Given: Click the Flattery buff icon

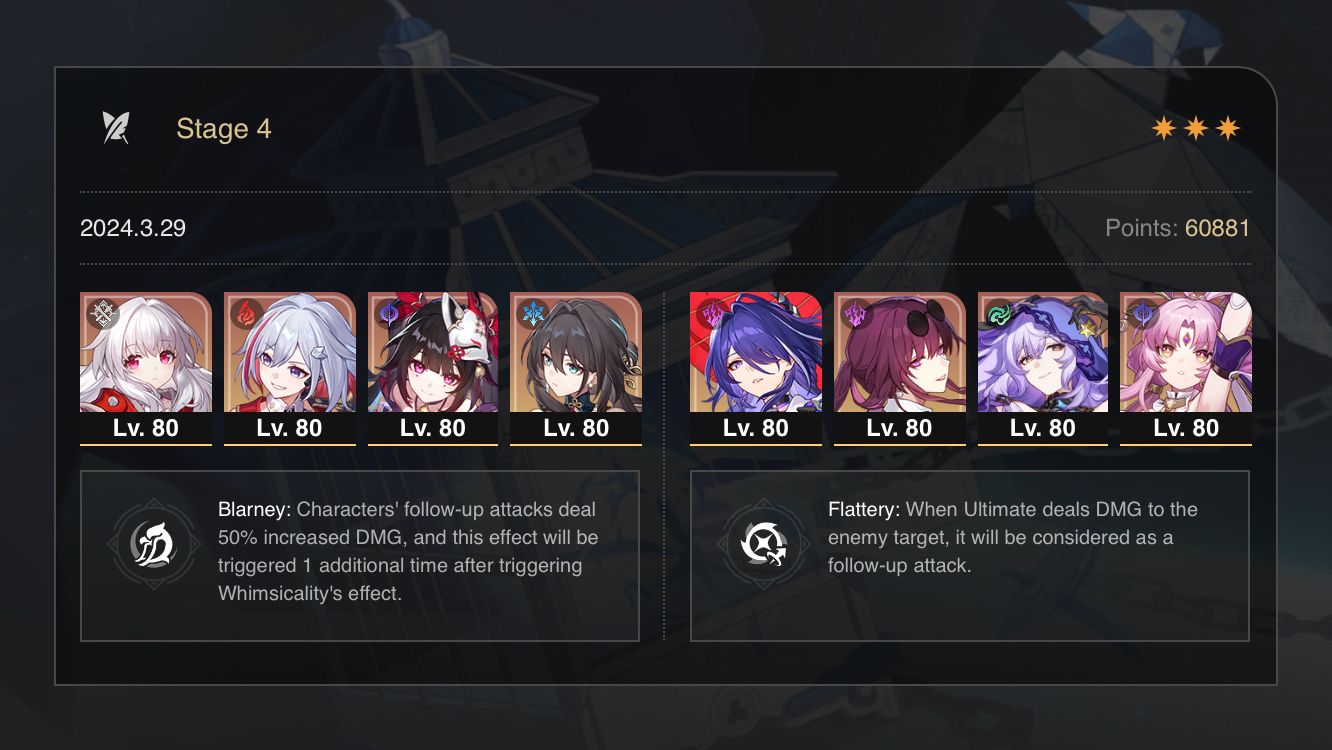Looking at the screenshot, I should [x=756, y=544].
